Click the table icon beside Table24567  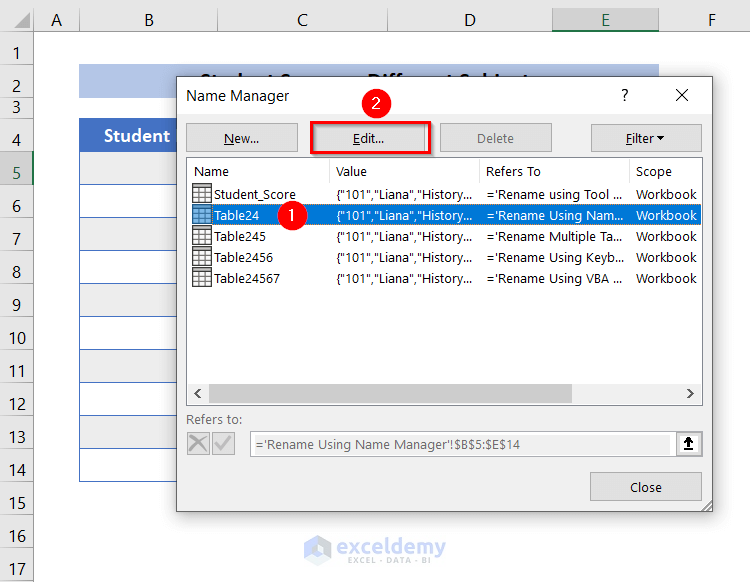click(x=201, y=278)
